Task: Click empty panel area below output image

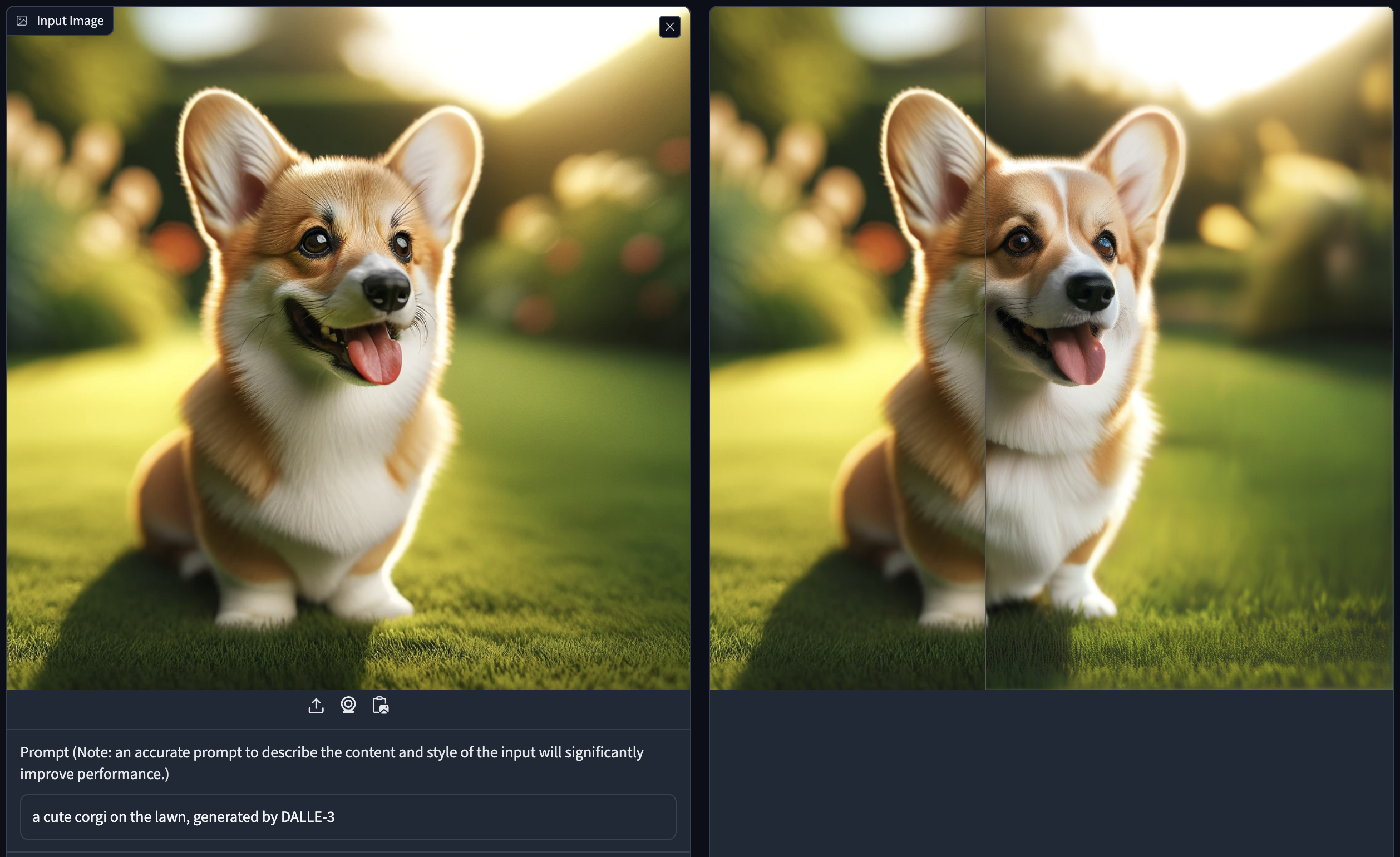Action: (x=1051, y=773)
